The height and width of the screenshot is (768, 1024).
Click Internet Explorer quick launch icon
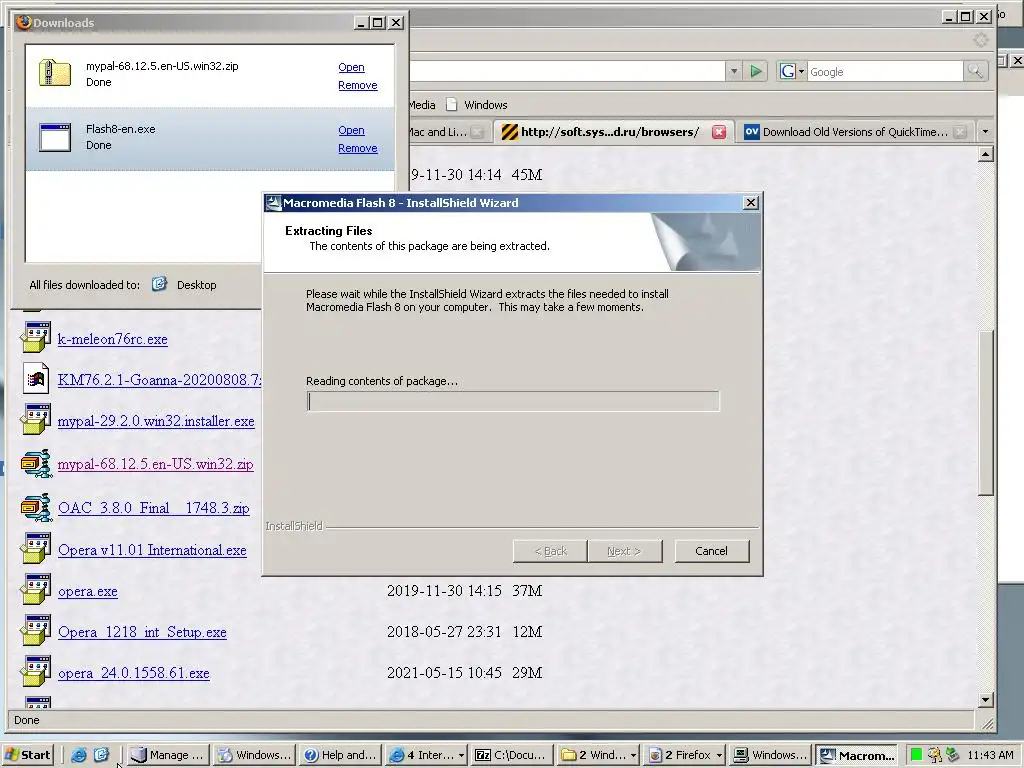[x=78, y=755]
